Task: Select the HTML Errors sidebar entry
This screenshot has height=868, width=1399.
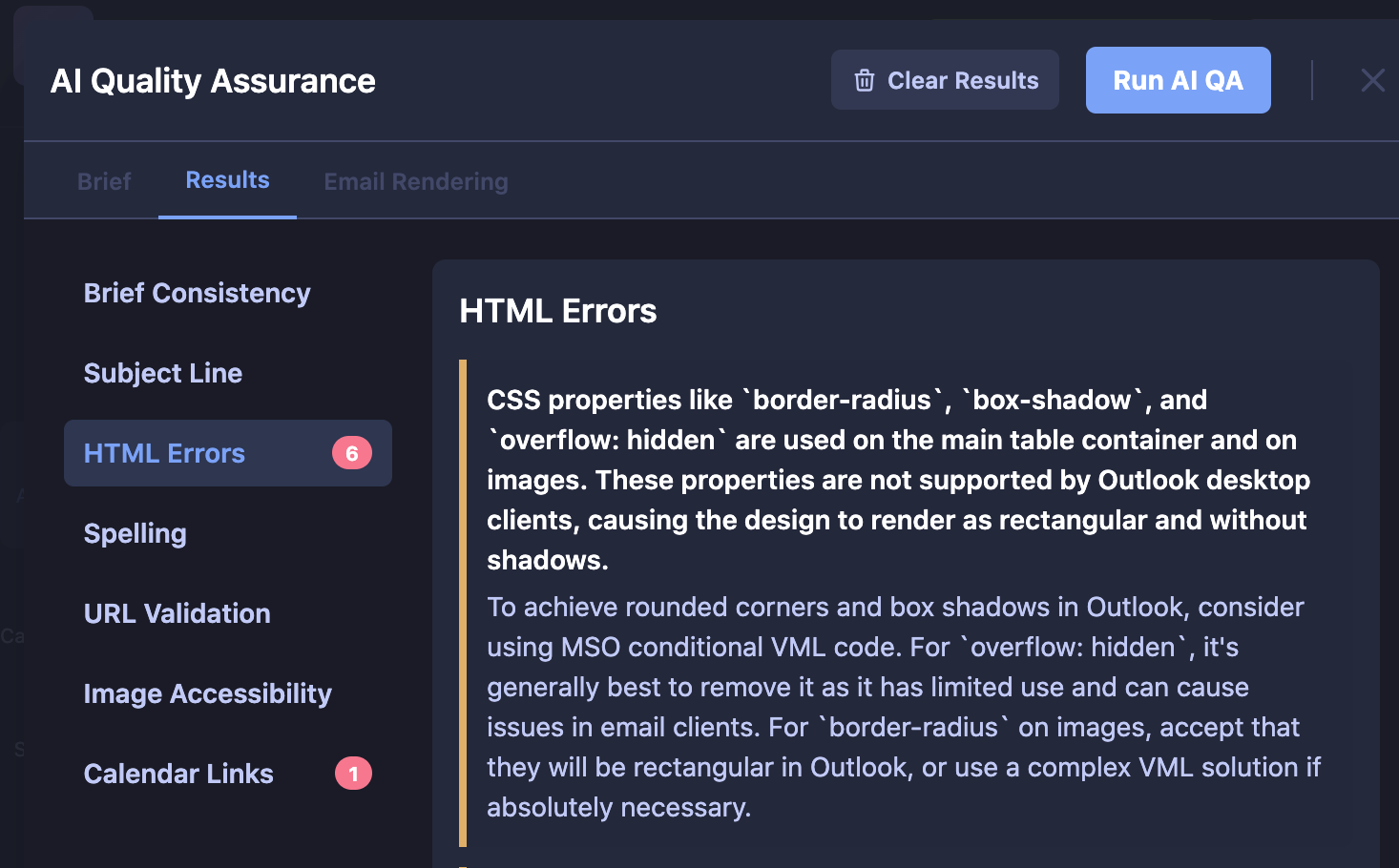Action: pyautogui.click(x=164, y=453)
